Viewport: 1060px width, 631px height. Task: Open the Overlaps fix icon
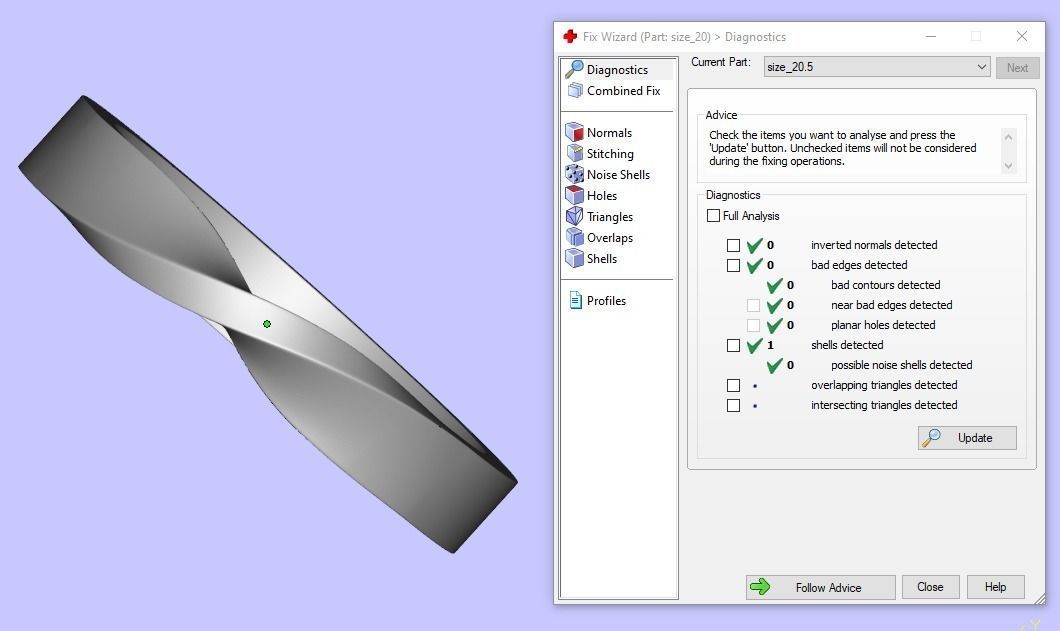coord(574,237)
